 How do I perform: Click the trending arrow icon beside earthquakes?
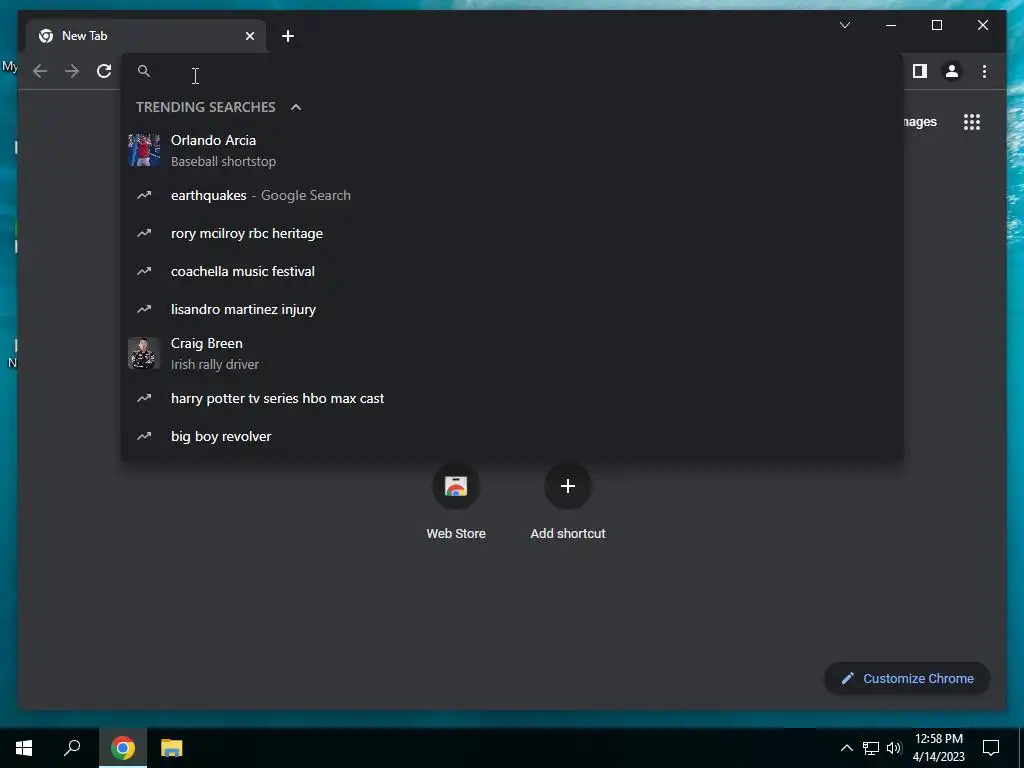coord(144,195)
